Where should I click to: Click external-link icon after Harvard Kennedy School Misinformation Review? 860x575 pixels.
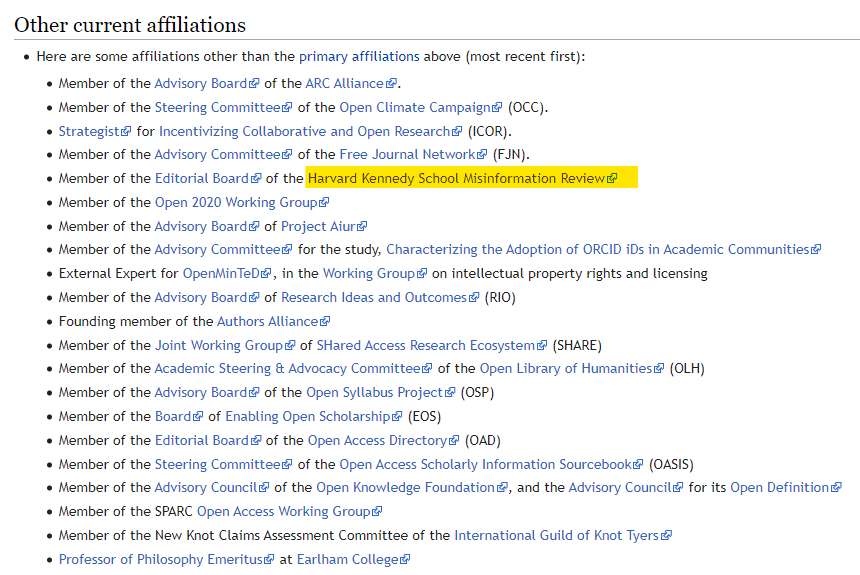[612, 179]
